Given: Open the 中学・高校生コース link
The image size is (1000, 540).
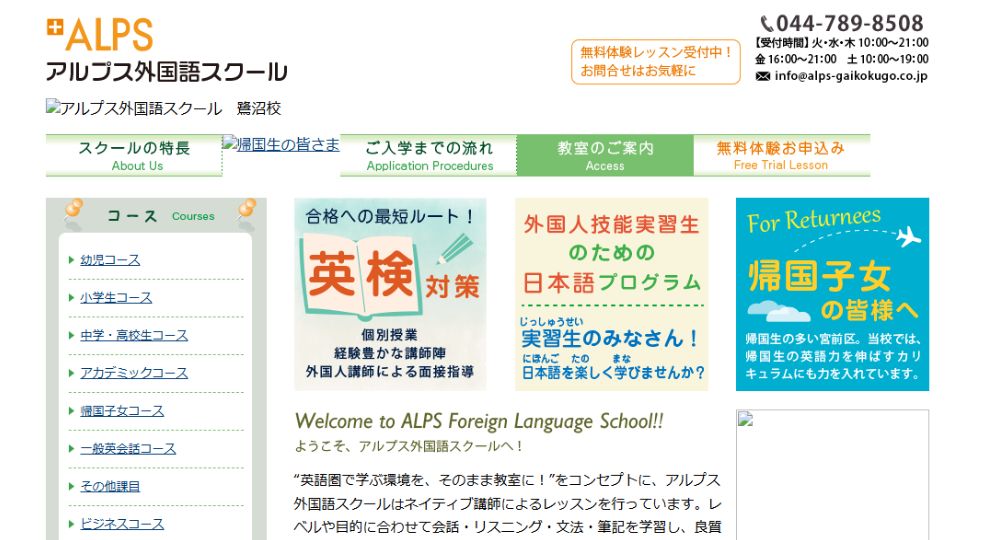Looking at the screenshot, I should pyautogui.click(x=134, y=335).
